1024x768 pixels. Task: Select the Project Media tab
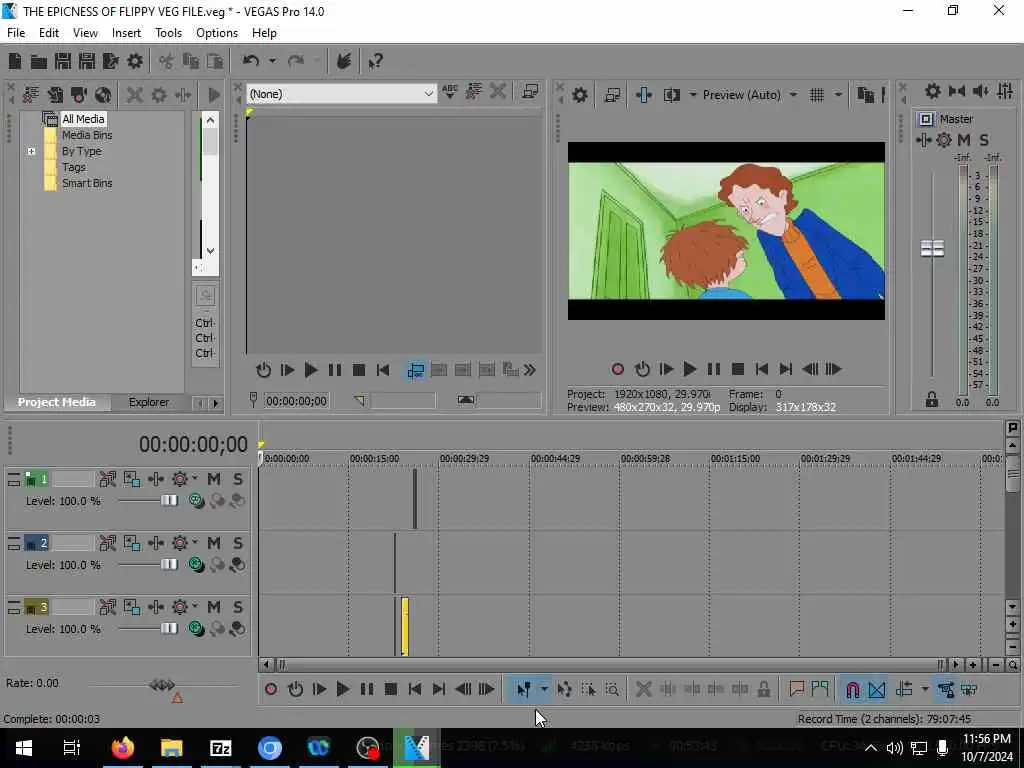tap(56, 402)
